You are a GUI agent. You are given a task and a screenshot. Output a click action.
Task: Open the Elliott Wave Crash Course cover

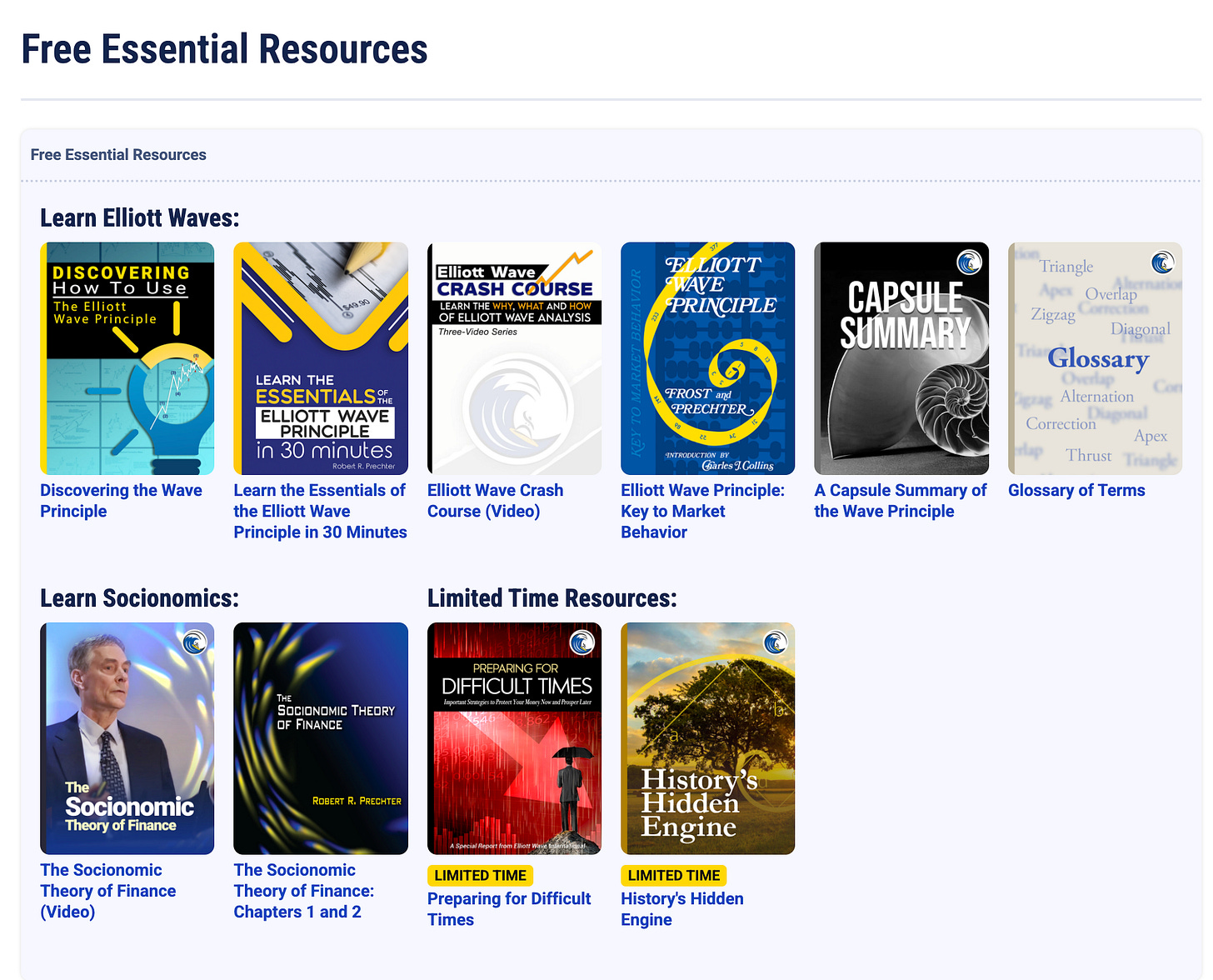[514, 358]
